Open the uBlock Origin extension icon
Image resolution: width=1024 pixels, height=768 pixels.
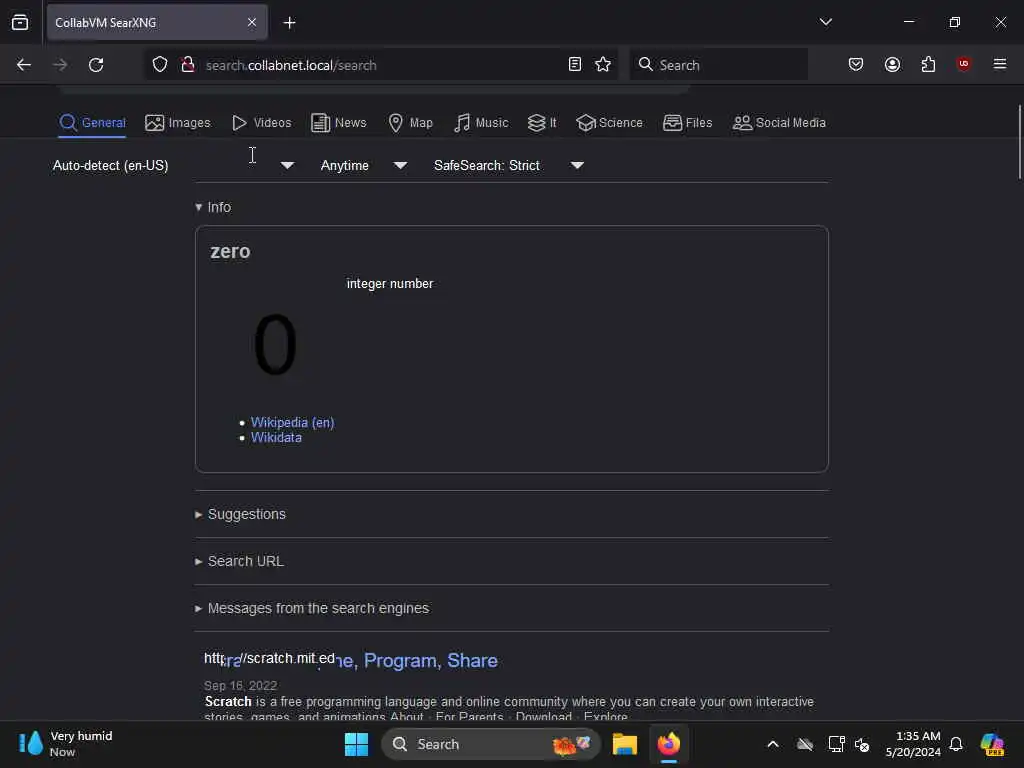[963, 64]
